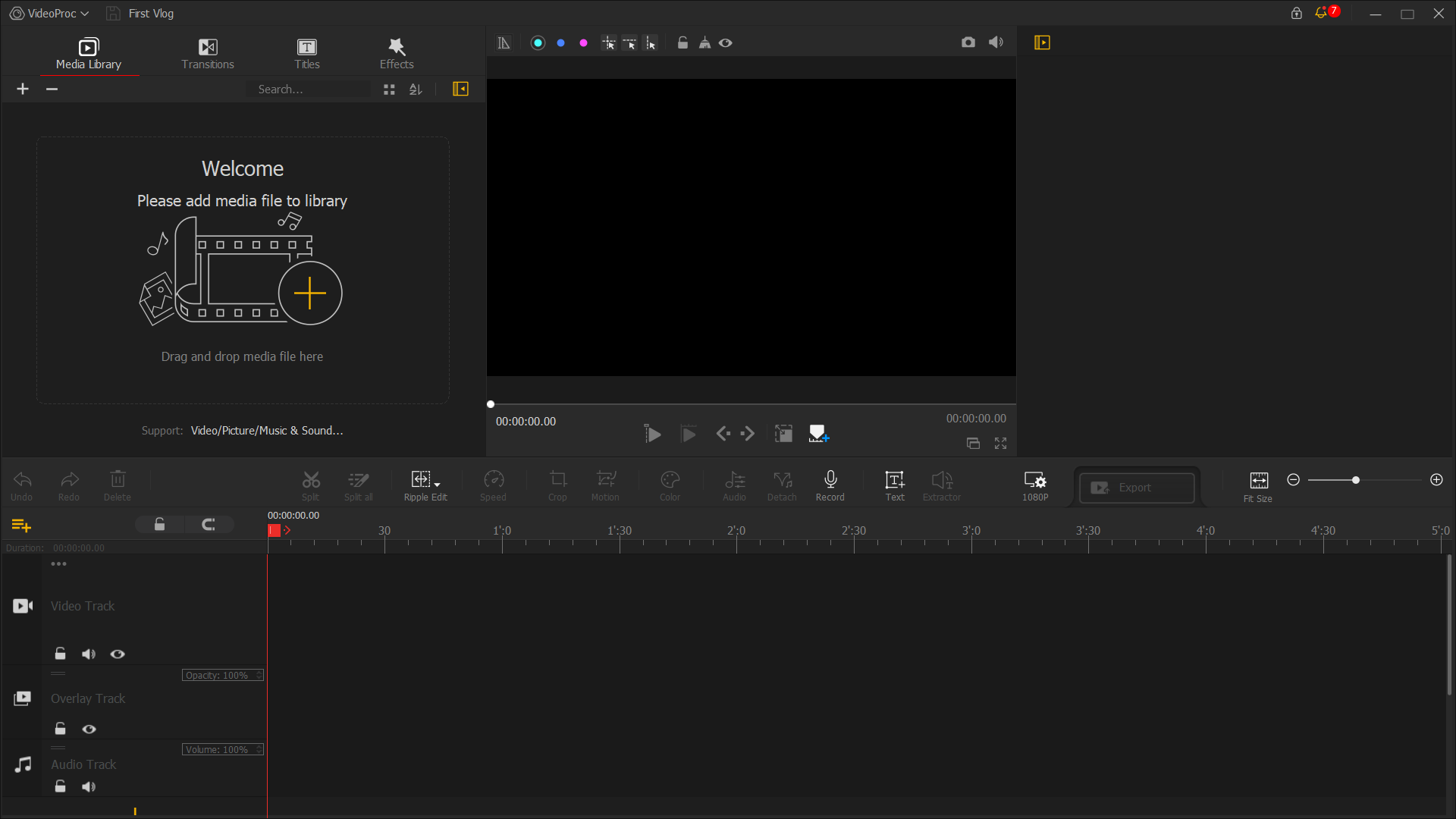Zoom out timeline with minus circle
Screen dimensions: 1456x819
1294,480
